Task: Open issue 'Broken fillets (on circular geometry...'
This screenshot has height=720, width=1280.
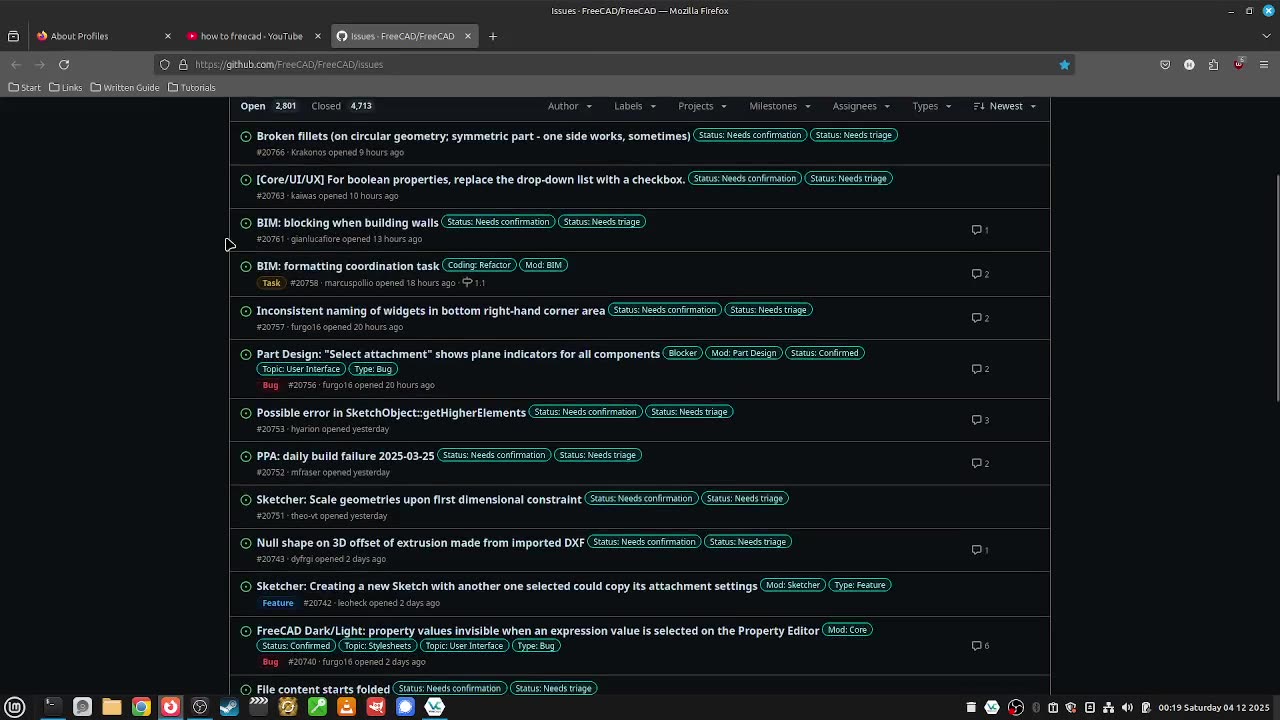Action: tap(473, 136)
